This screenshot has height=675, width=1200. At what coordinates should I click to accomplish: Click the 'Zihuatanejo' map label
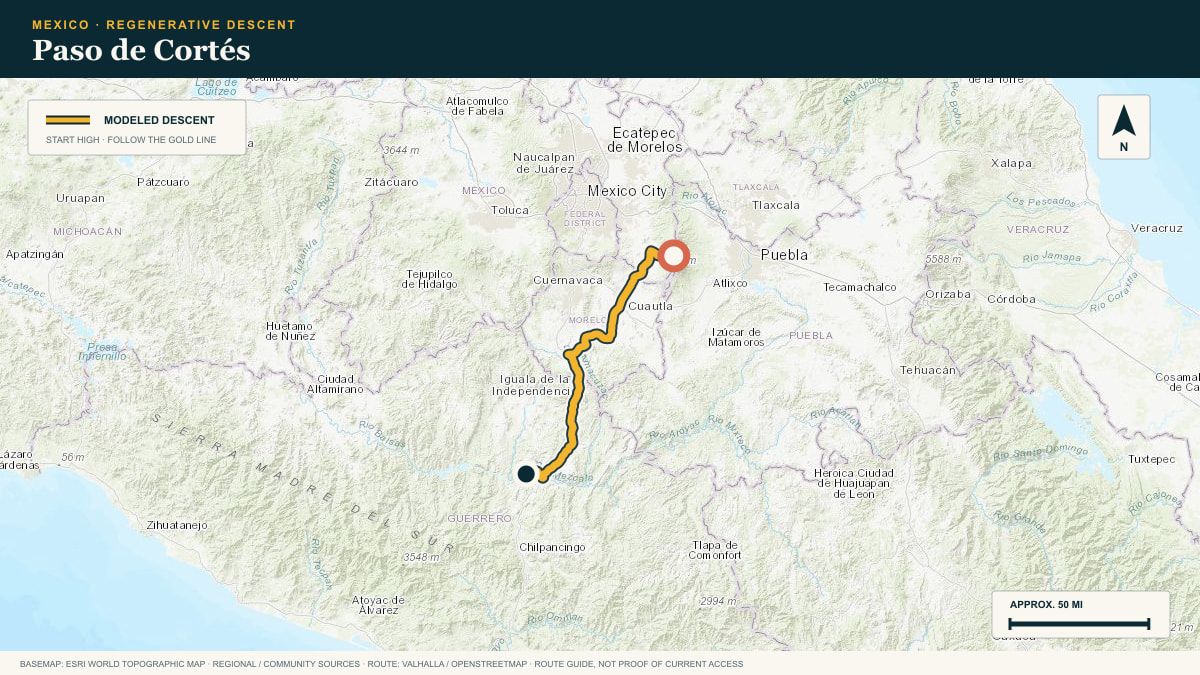click(177, 524)
